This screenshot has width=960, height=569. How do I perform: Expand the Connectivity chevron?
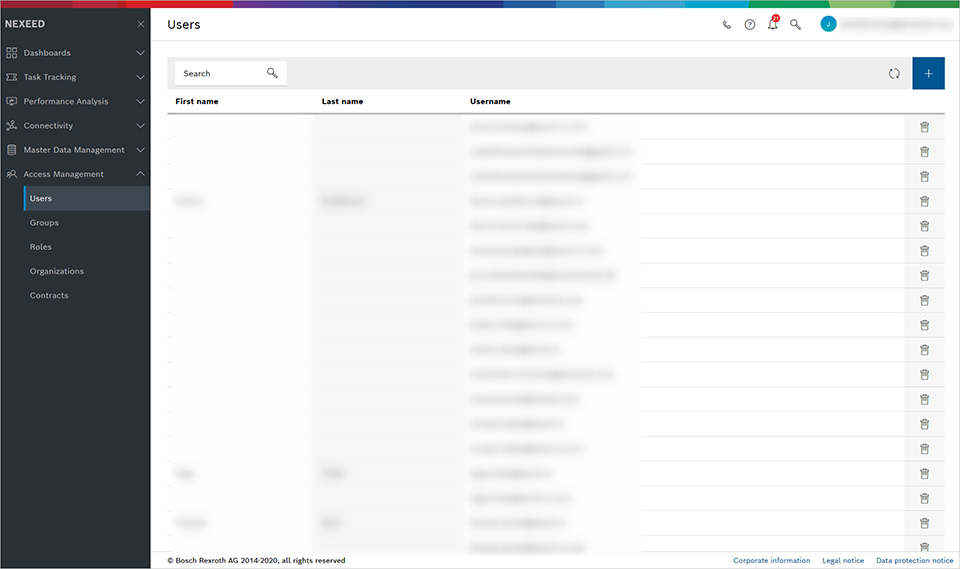point(140,126)
